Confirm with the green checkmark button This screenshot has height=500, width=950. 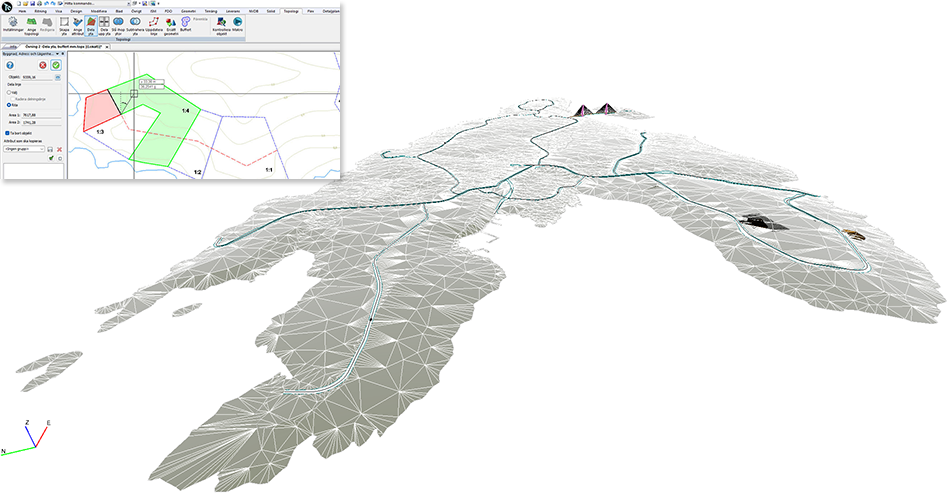pyautogui.click(x=57, y=65)
